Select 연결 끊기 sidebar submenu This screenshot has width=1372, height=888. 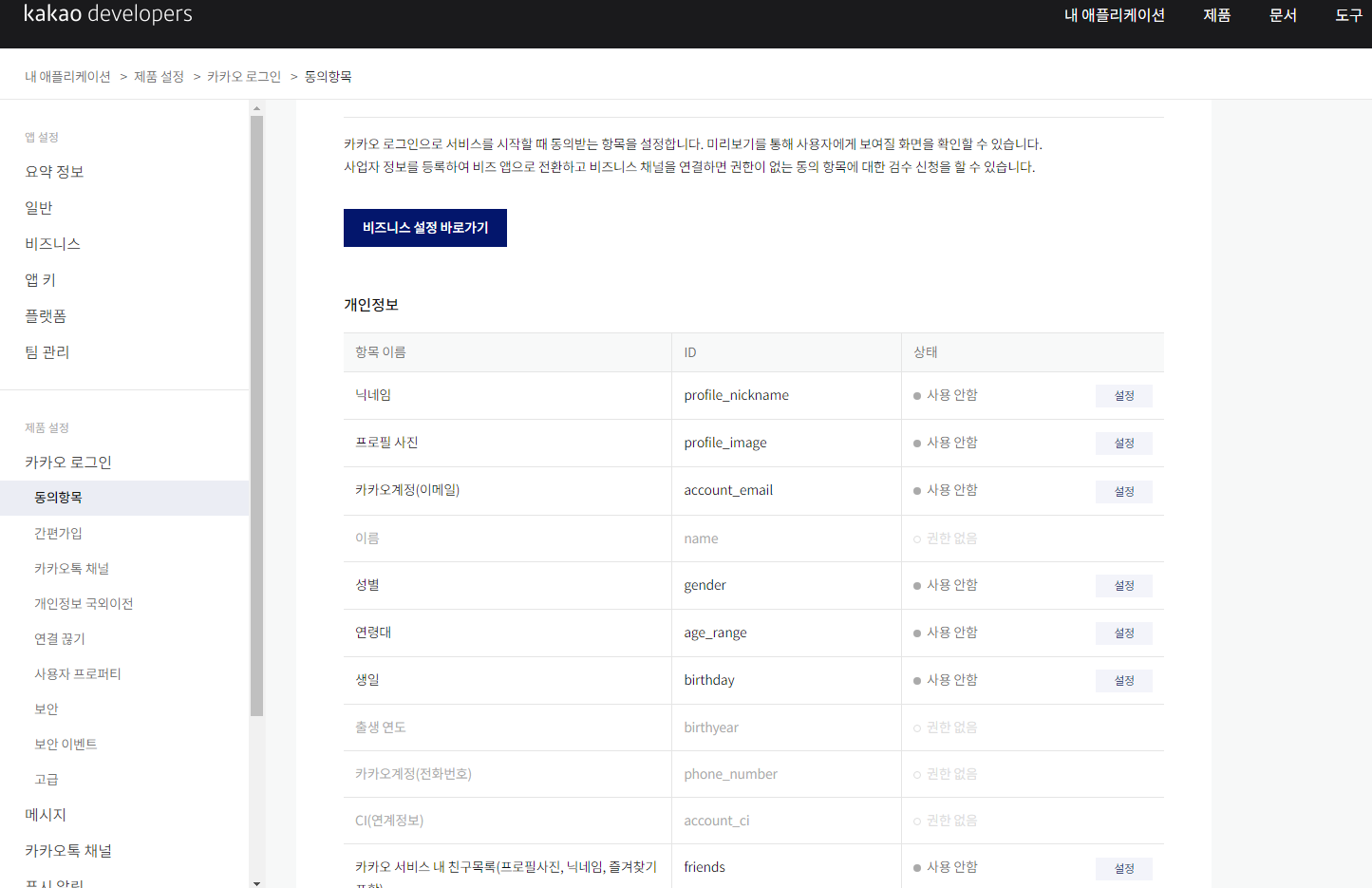pyautogui.click(x=60, y=638)
